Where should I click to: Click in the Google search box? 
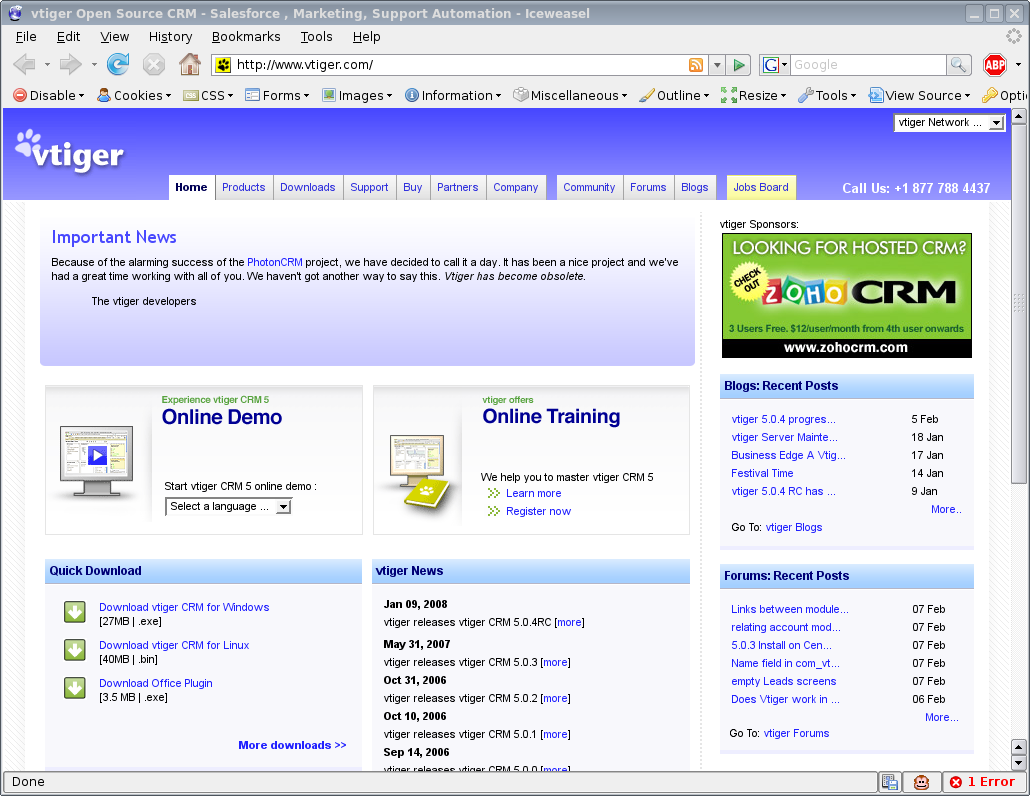tap(868, 65)
